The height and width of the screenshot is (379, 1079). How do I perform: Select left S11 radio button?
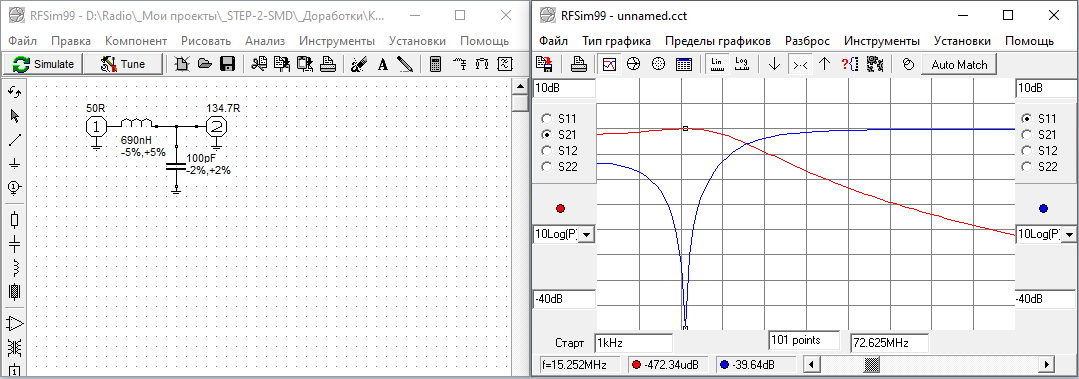(x=547, y=118)
